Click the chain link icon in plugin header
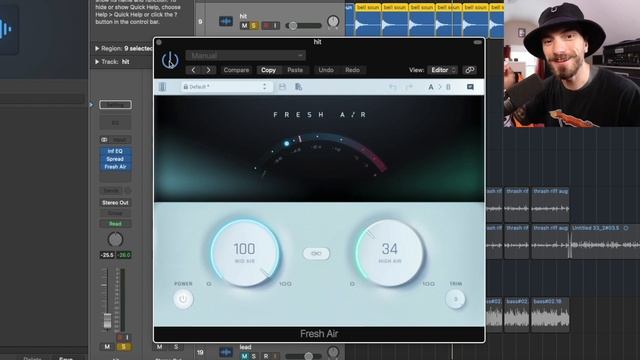This screenshot has width=640, height=360. tap(470, 70)
